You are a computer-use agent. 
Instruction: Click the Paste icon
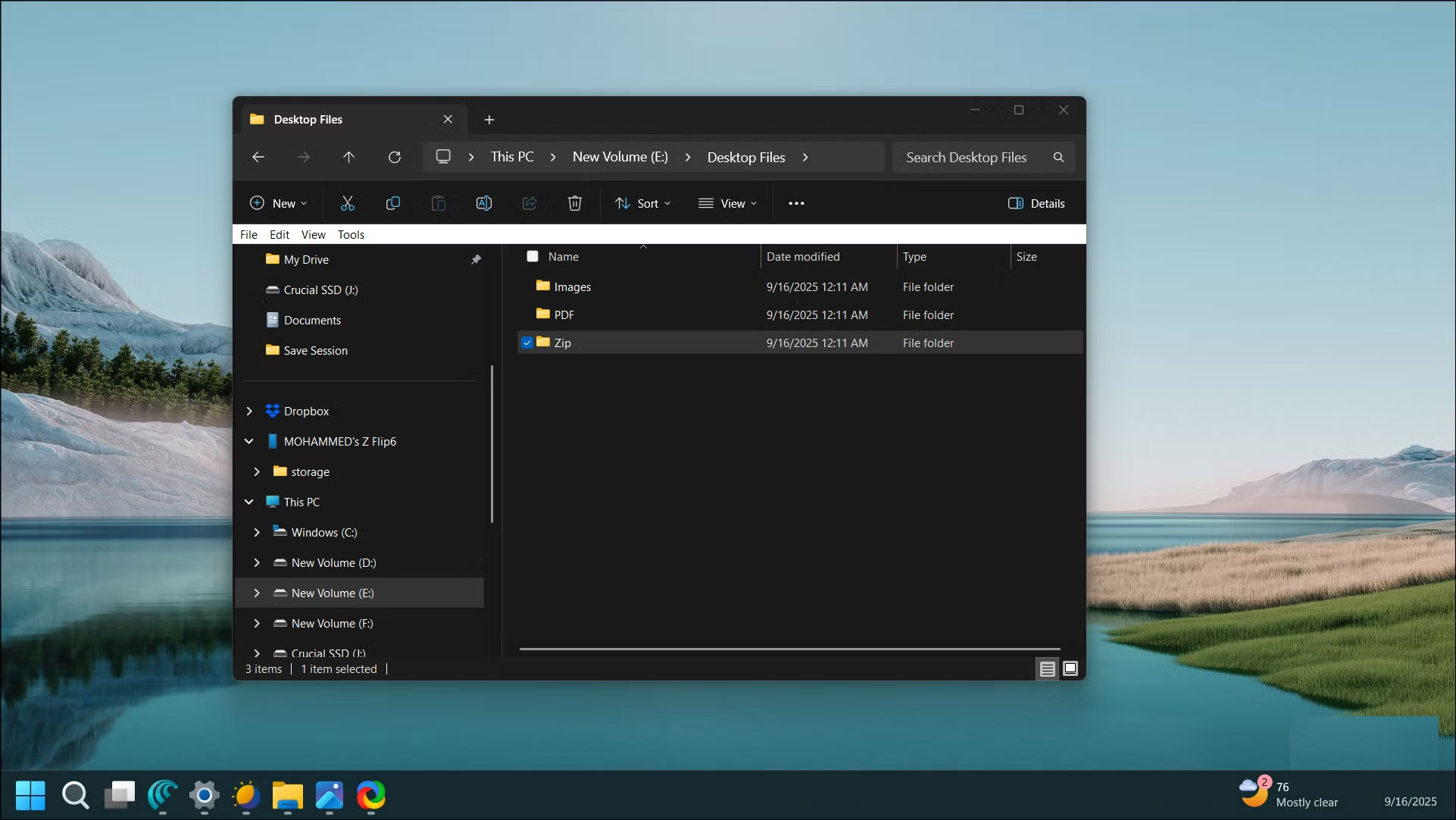[439, 202]
